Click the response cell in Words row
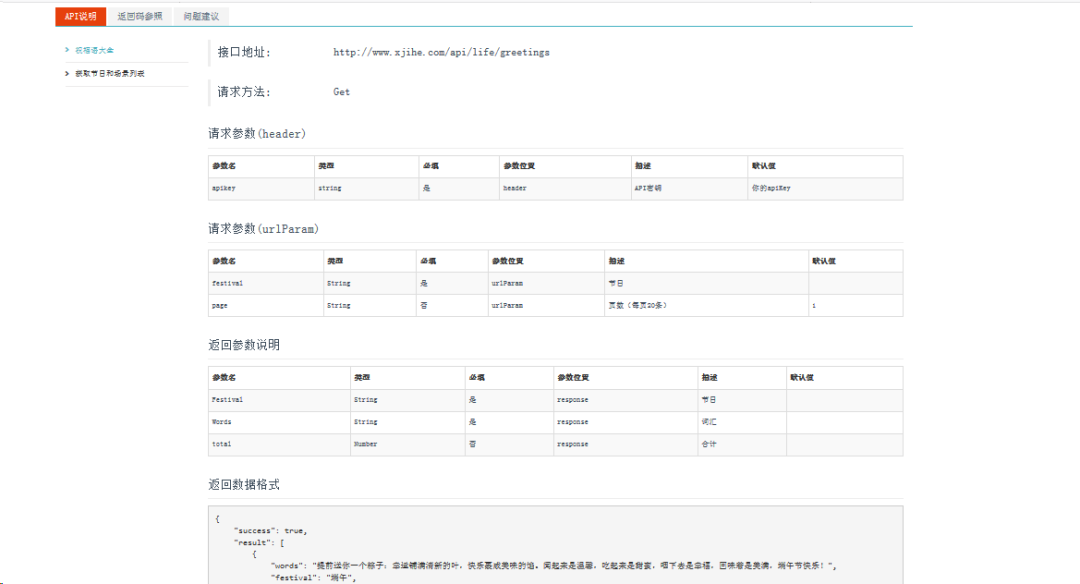The image size is (1080, 584). [x=625, y=422]
